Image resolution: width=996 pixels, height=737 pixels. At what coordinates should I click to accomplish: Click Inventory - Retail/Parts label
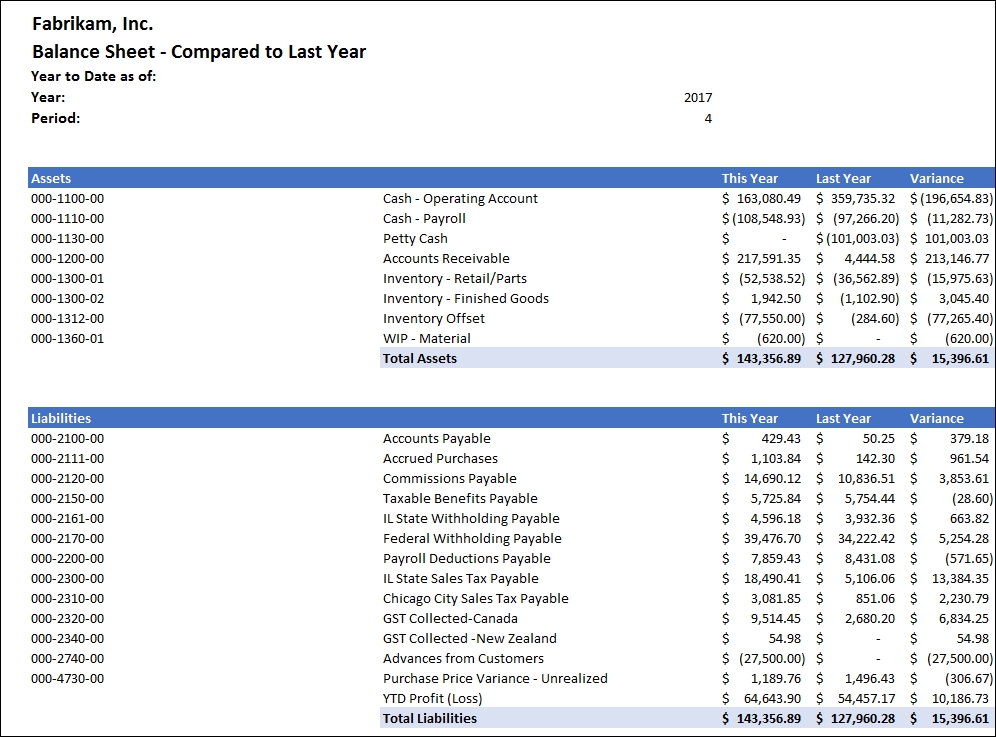point(455,279)
